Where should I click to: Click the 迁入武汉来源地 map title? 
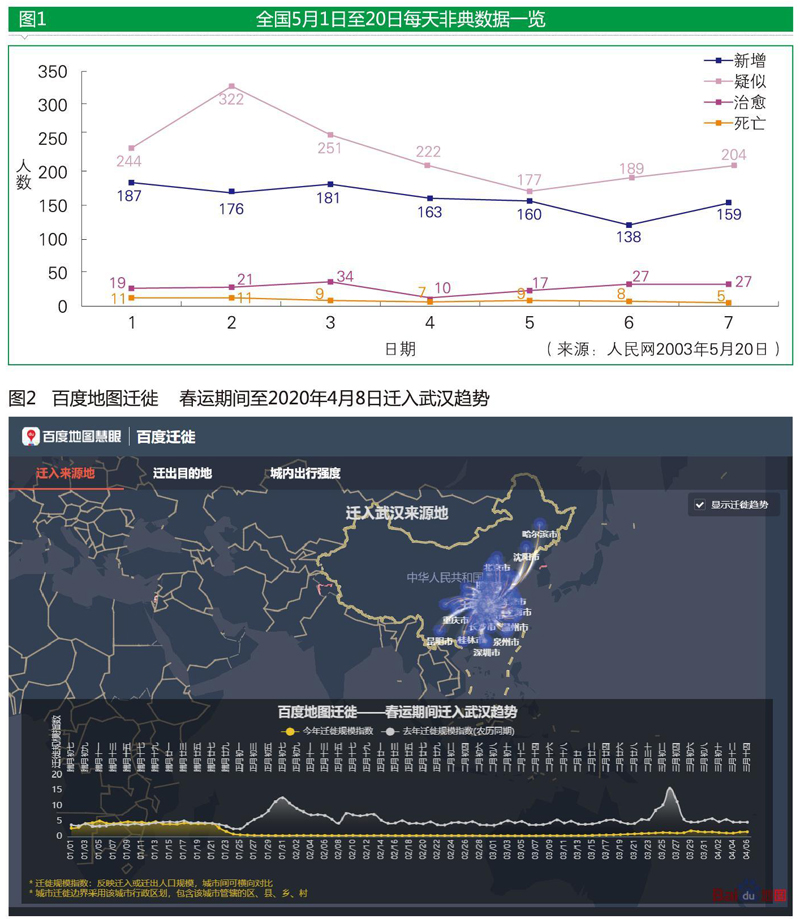coord(397,513)
